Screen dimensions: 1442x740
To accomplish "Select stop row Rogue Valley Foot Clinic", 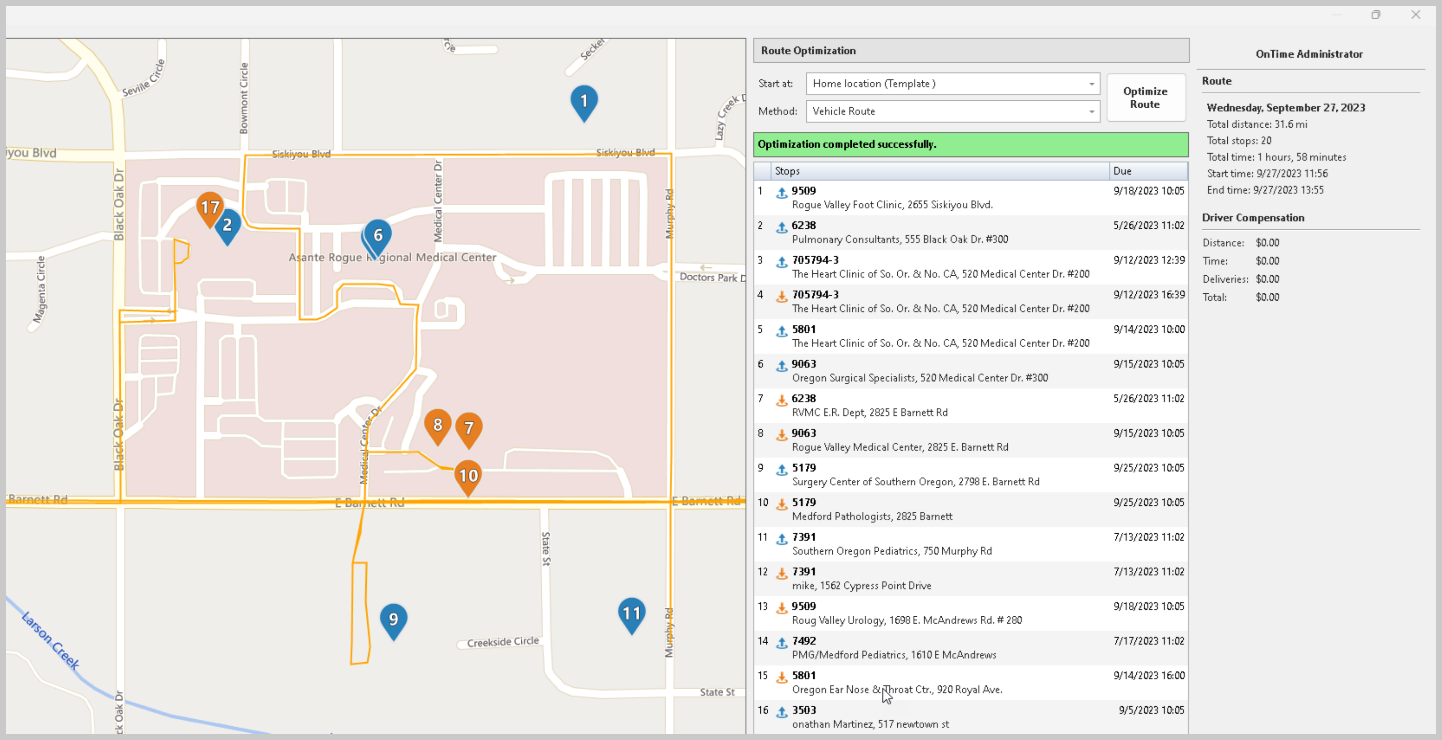I will pos(970,197).
